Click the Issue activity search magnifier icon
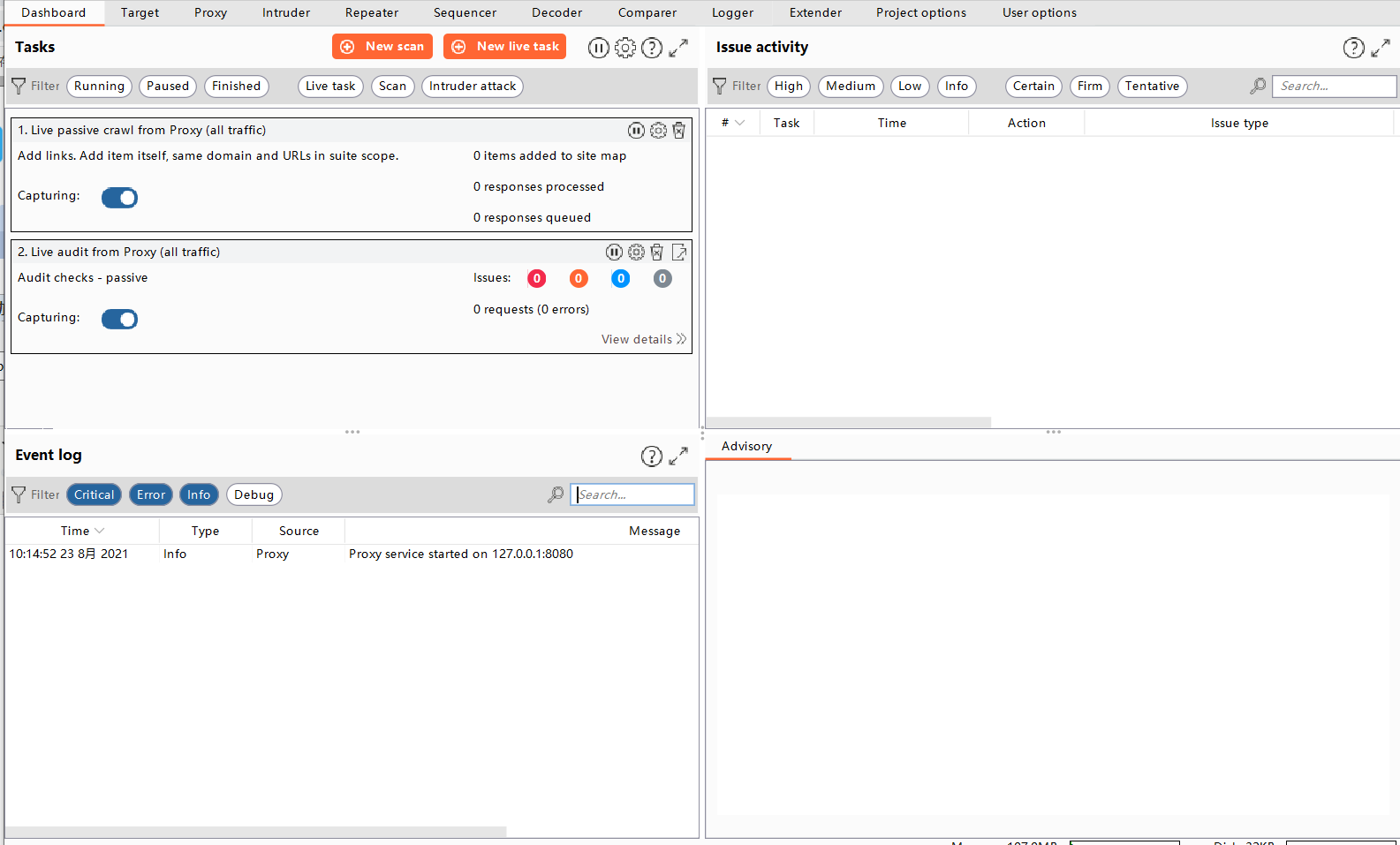 point(1258,87)
